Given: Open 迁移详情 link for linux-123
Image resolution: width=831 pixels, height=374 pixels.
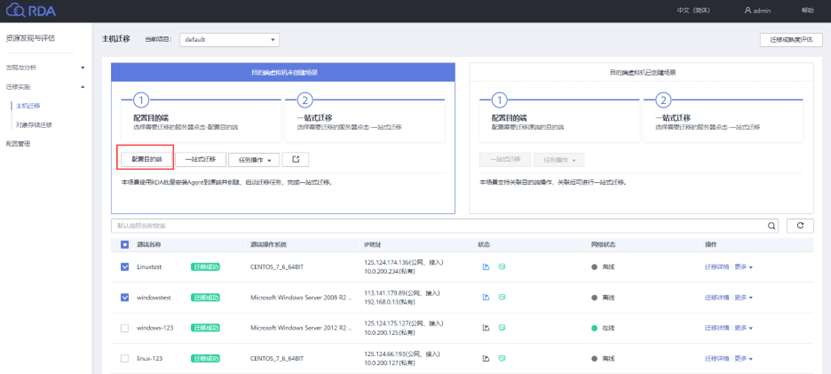Looking at the screenshot, I should tap(717, 359).
